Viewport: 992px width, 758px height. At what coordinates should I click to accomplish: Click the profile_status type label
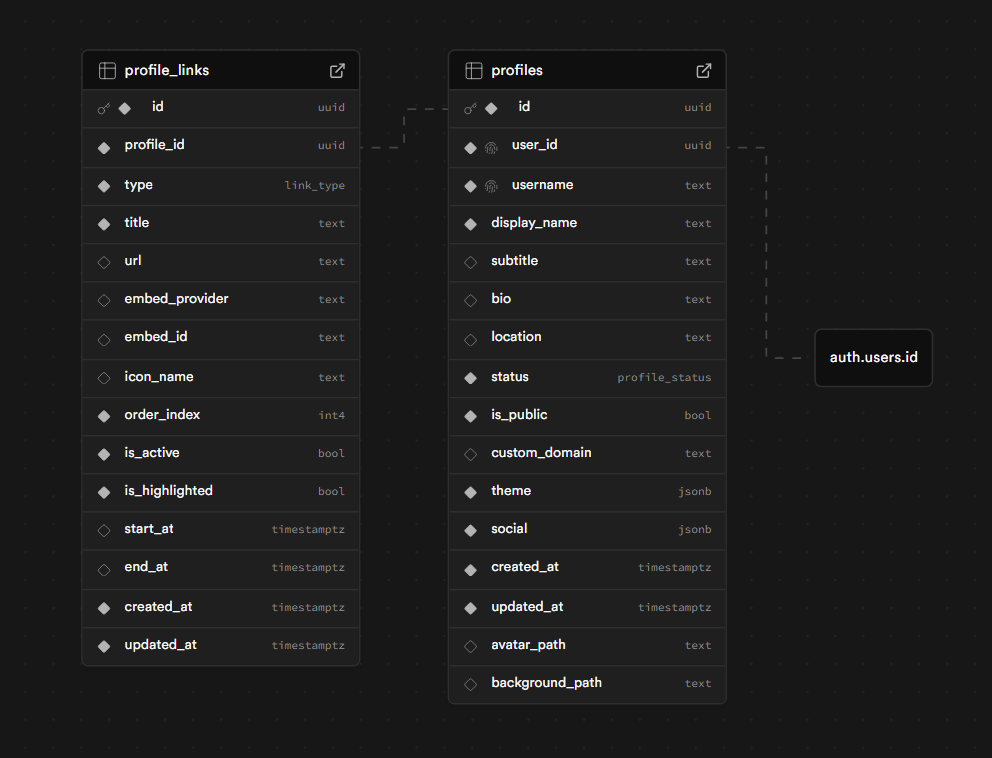point(664,378)
